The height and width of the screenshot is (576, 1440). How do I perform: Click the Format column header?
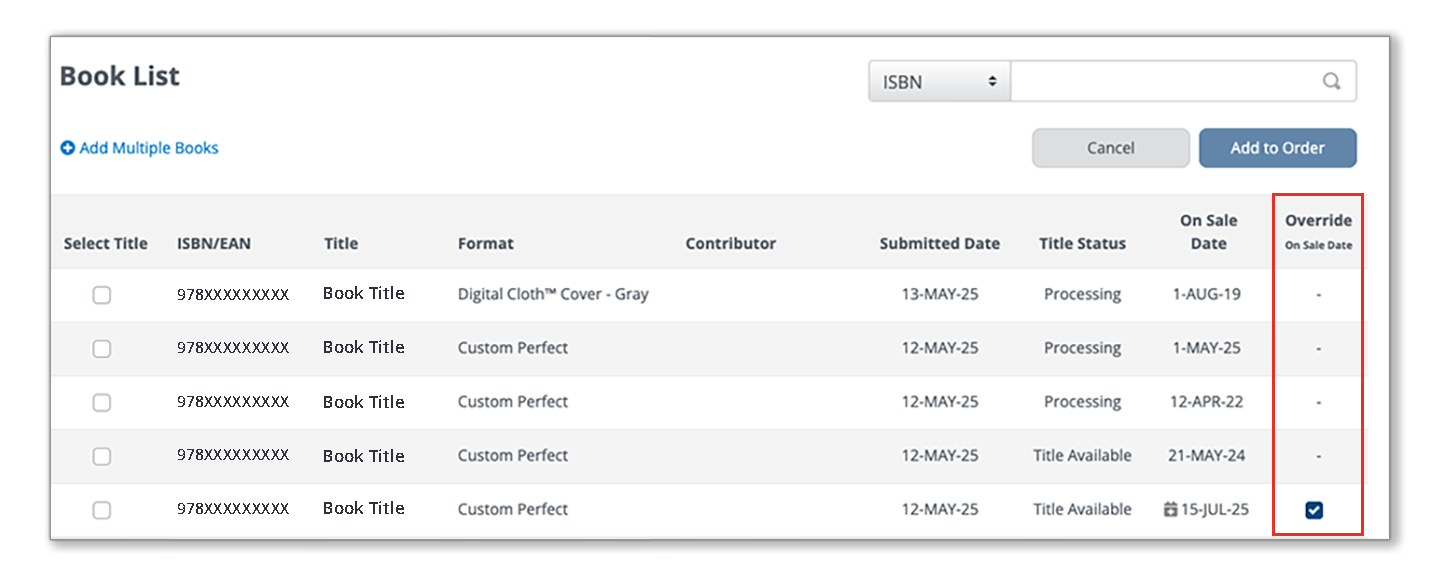(486, 243)
